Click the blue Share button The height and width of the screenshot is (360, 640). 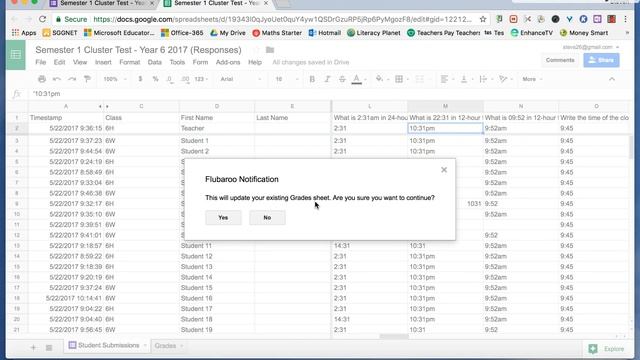[x=601, y=60]
